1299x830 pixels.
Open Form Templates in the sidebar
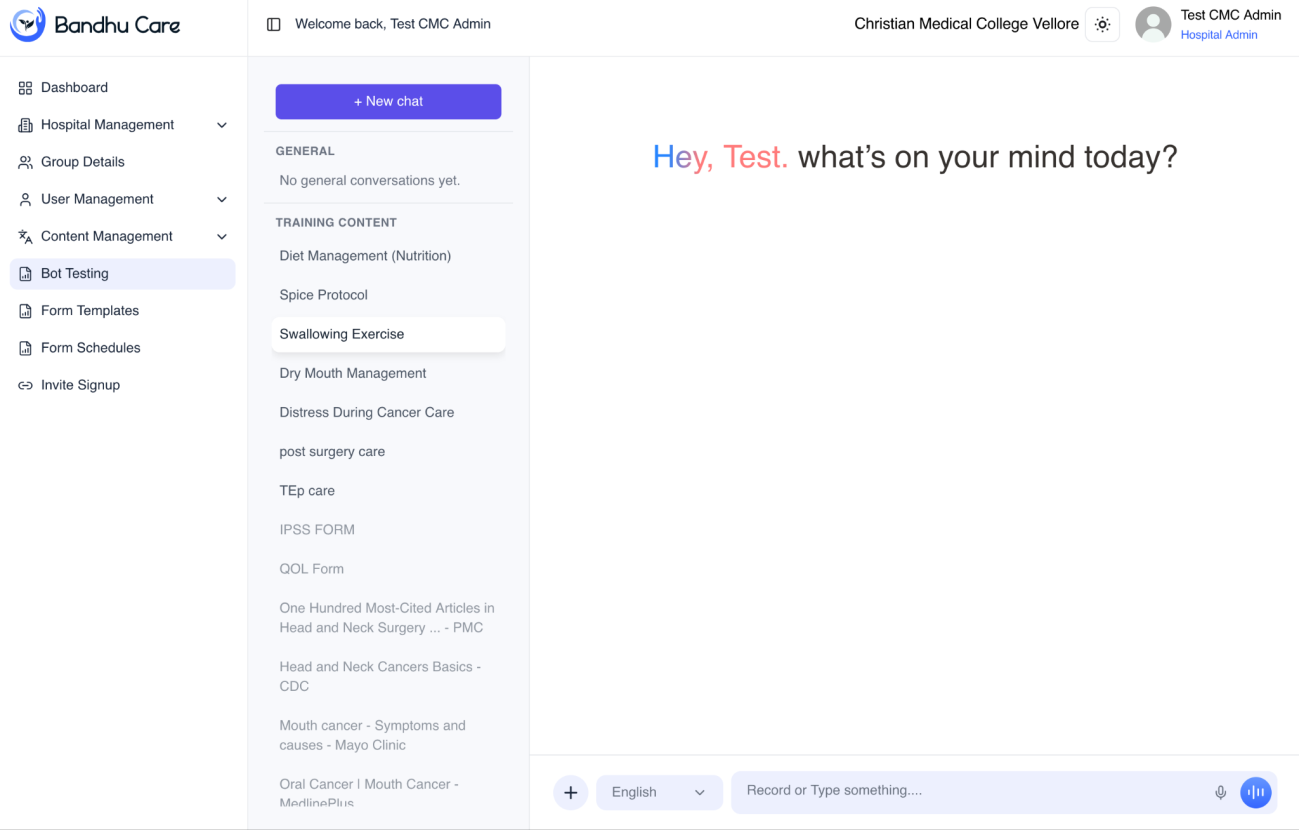tap(123, 311)
